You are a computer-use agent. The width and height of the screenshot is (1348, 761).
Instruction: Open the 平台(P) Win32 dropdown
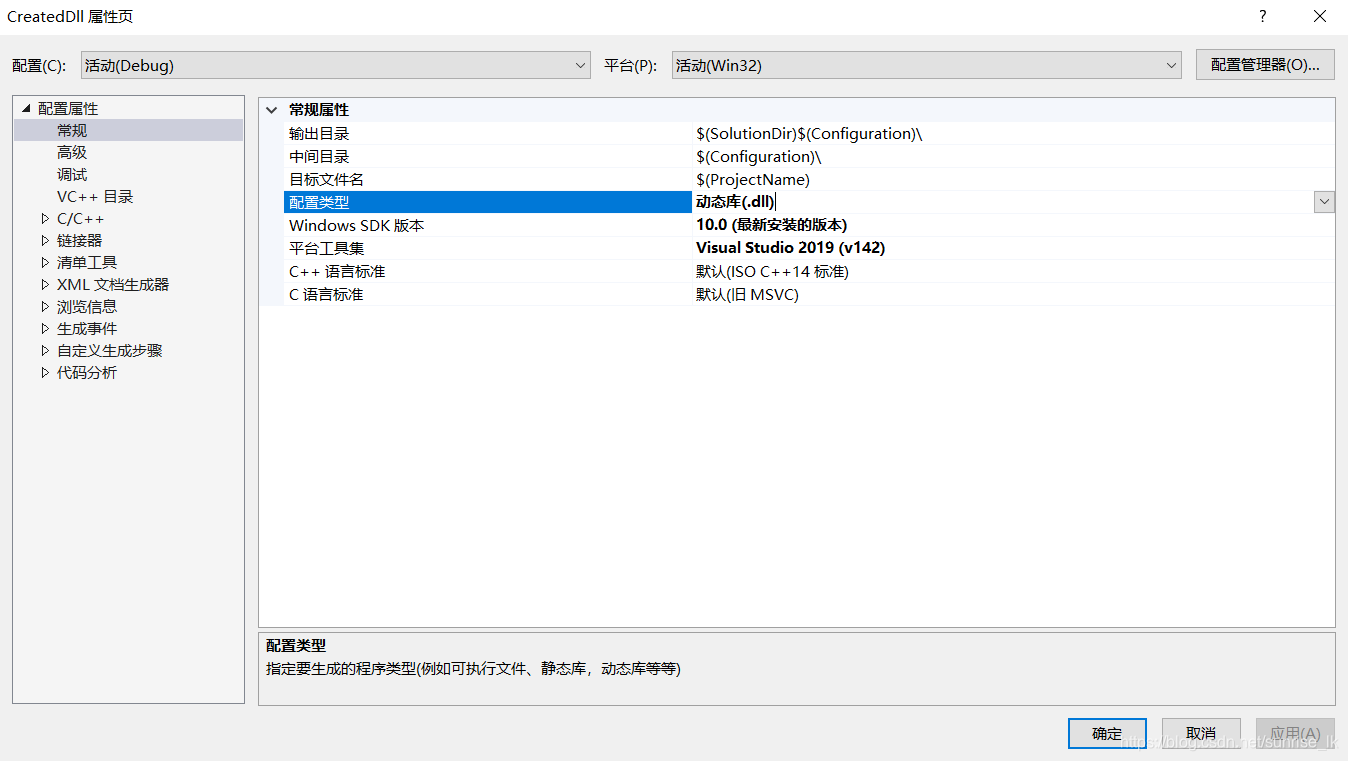(926, 65)
